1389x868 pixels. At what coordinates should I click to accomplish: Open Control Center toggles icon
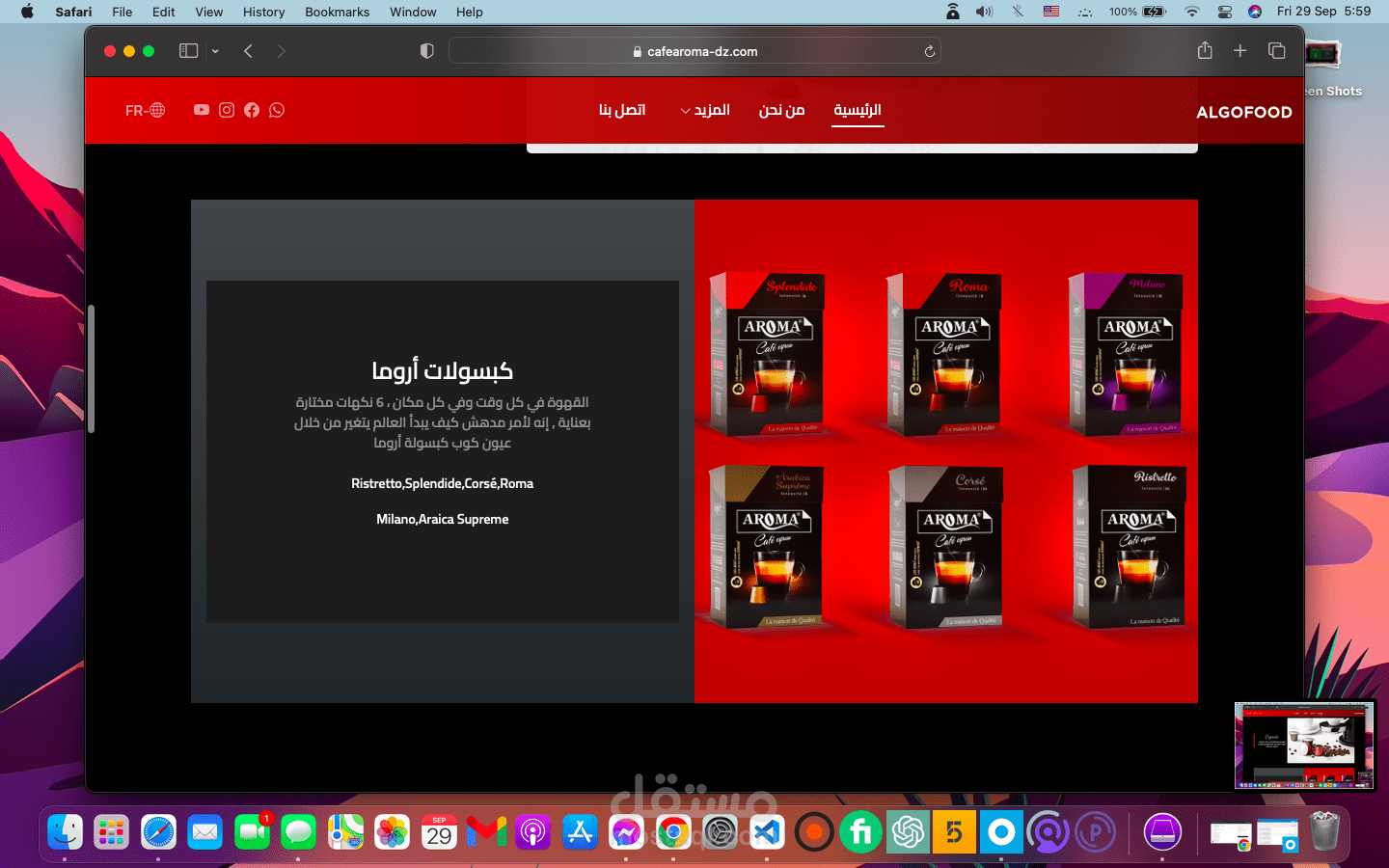(1224, 12)
